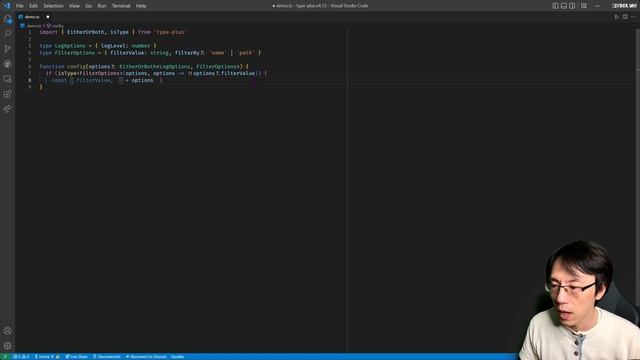The width and height of the screenshot is (640, 360).
Task: Open the File menu
Action: pyautogui.click(x=20, y=6)
